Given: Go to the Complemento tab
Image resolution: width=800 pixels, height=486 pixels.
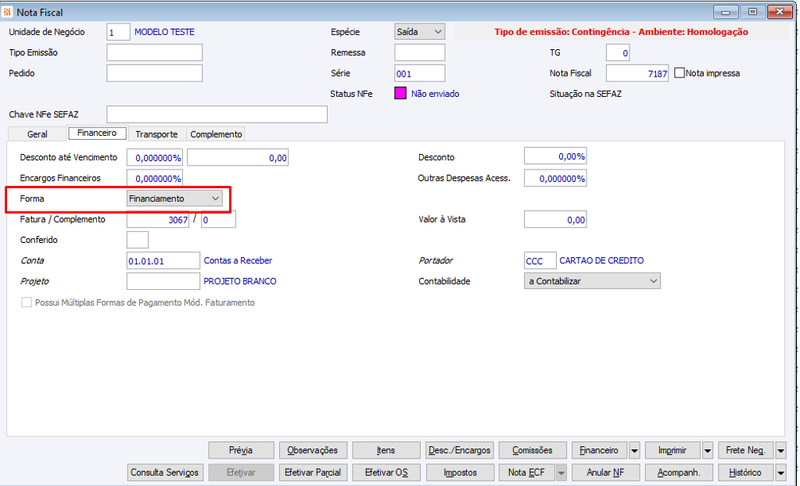Looking at the screenshot, I should pos(216,134).
